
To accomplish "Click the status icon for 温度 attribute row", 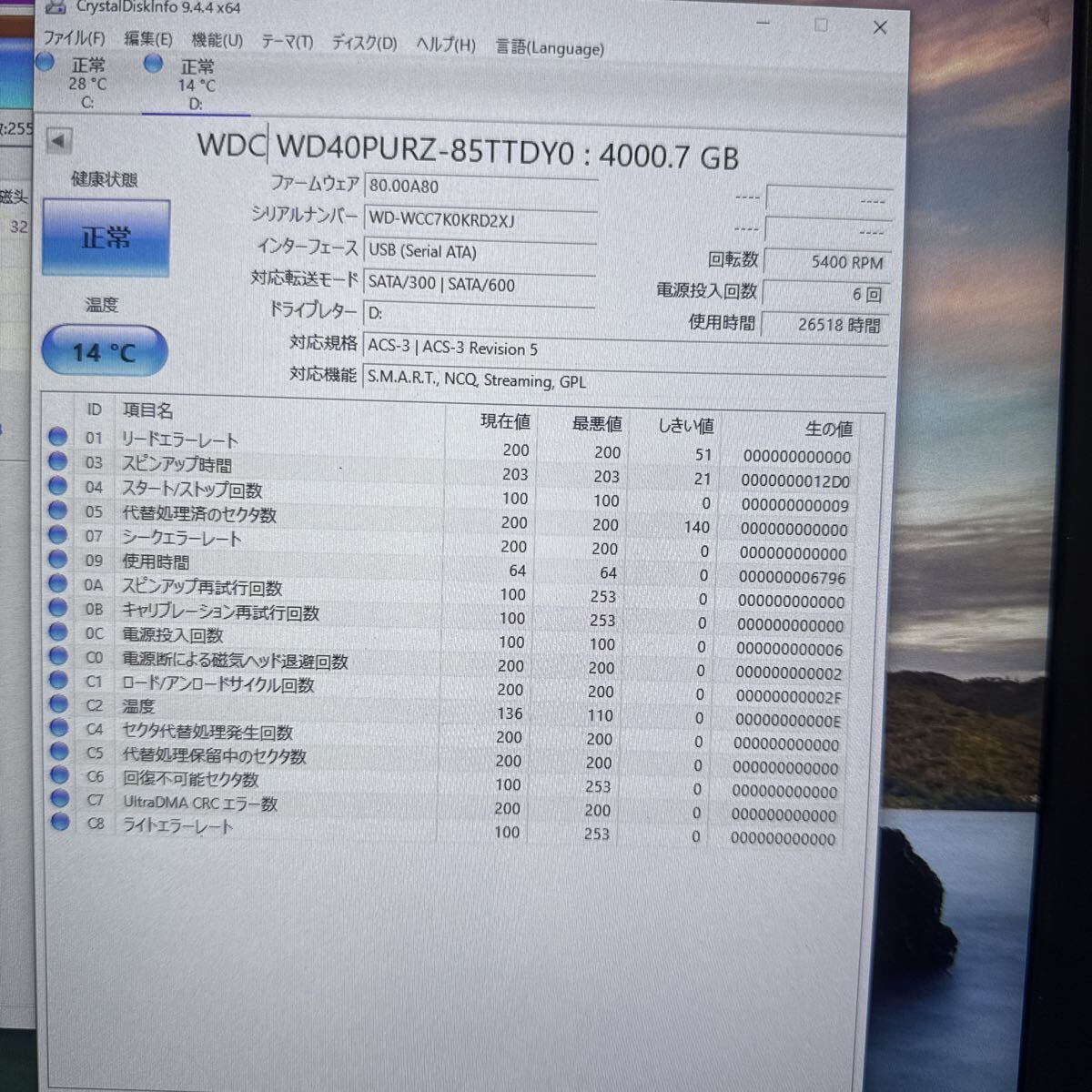I will (x=59, y=703).
